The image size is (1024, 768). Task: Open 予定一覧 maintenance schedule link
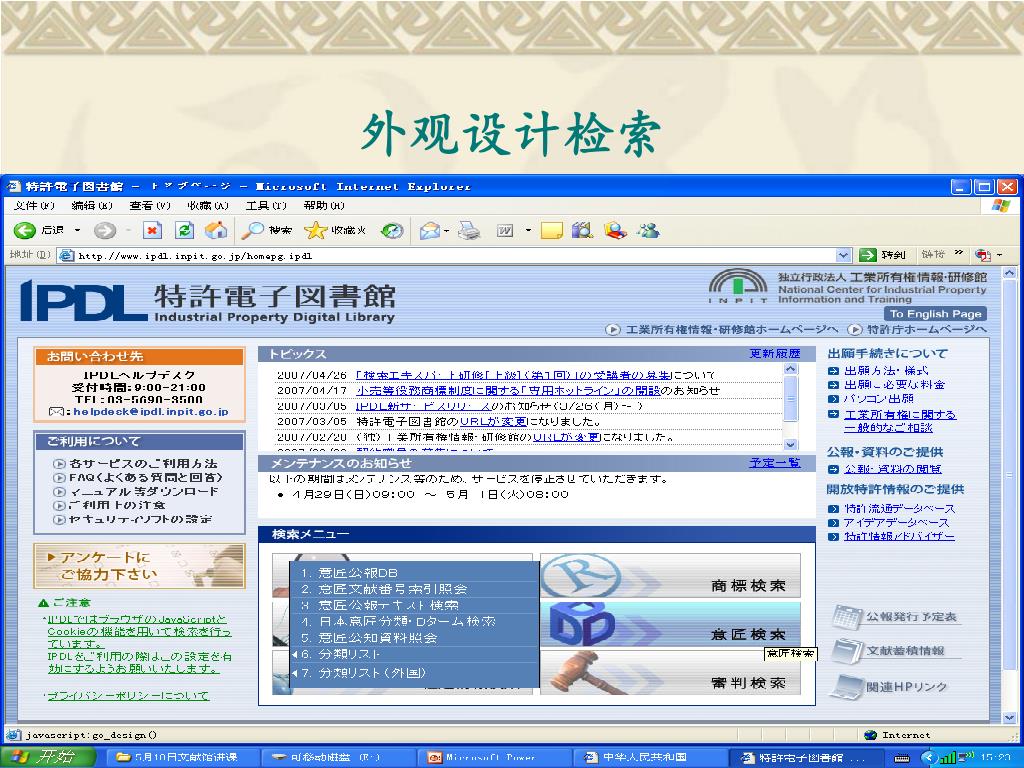point(775,463)
